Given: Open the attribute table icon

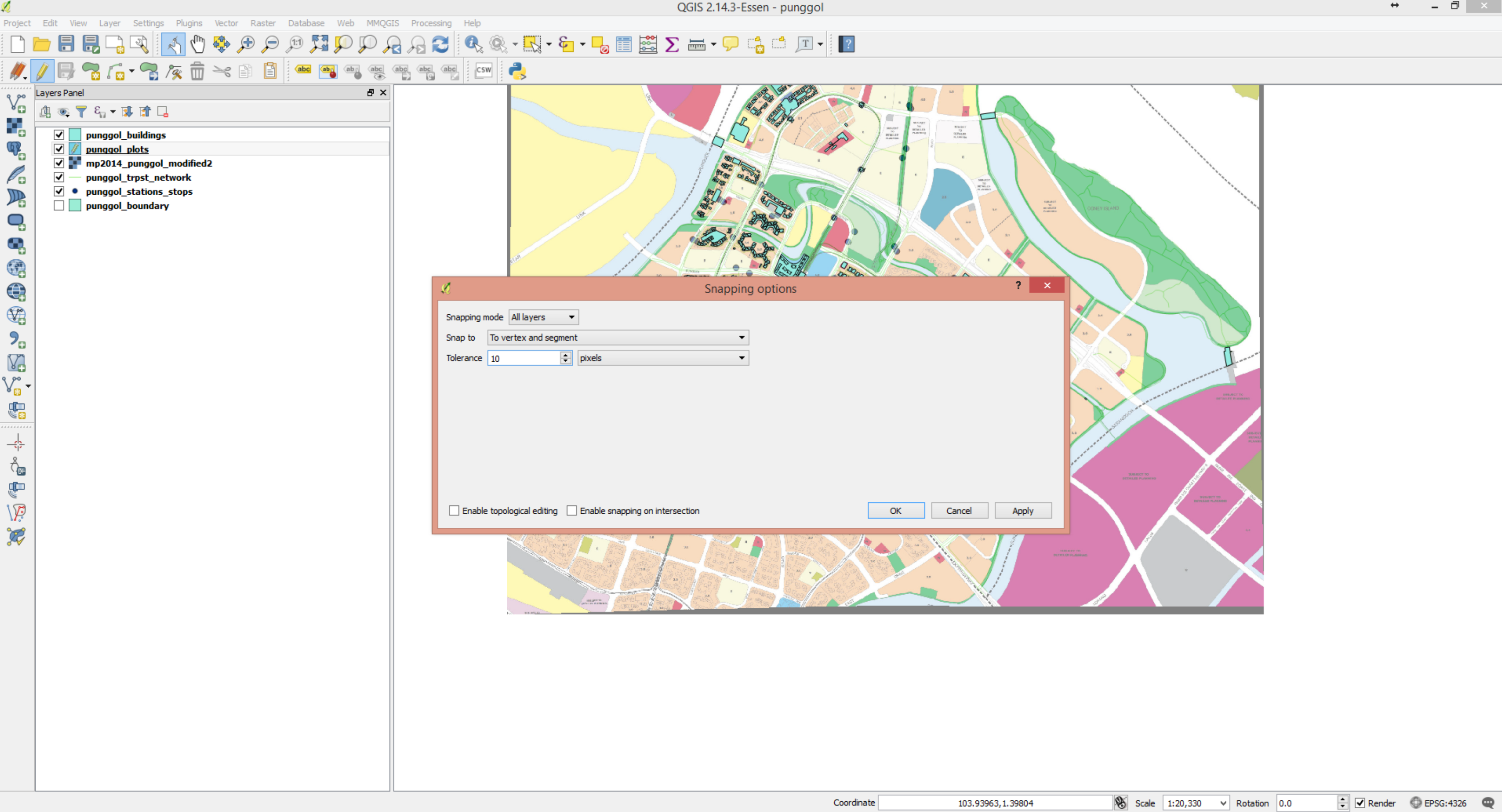Looking at the screenshot, I should pyautogui.click(x=623, y=44).
